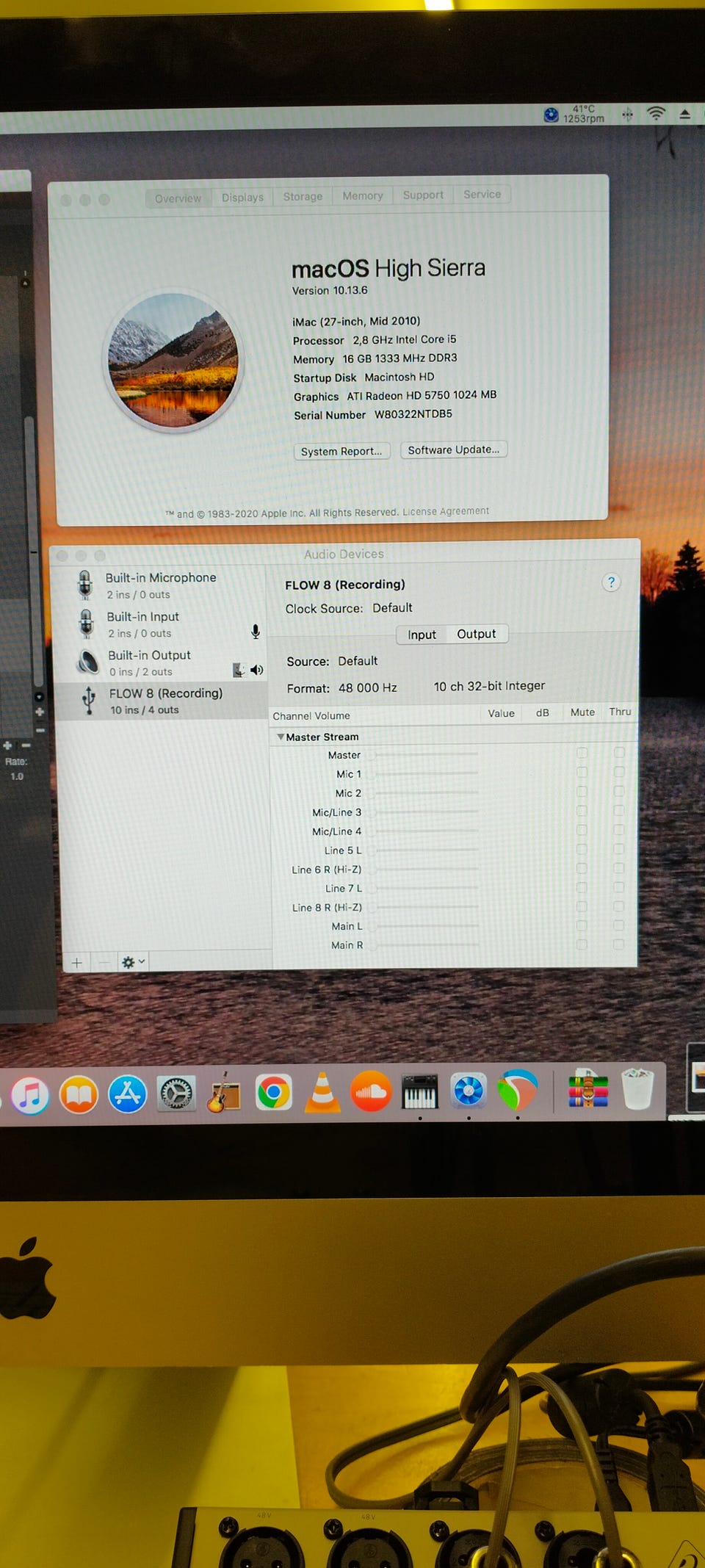Screen dimensions: 705x1568
Task: Select the Overview tab in About This Mac
Action: (178, 198)
